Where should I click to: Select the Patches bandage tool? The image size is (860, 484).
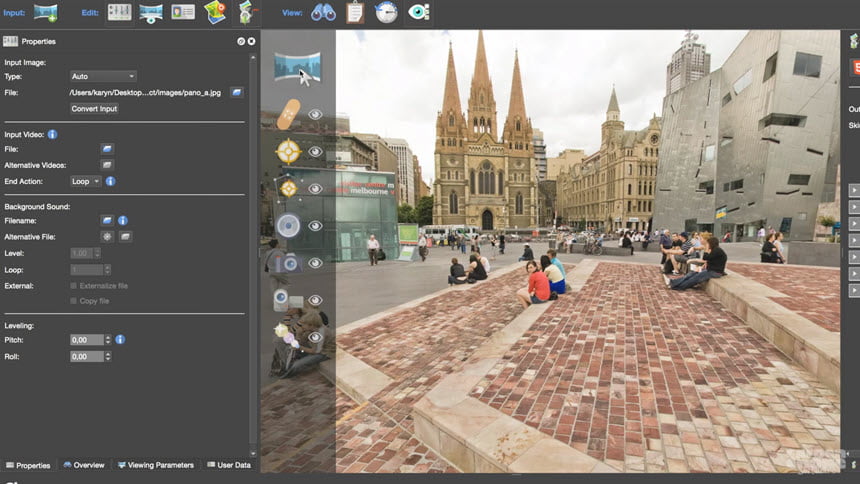[288, 114]
